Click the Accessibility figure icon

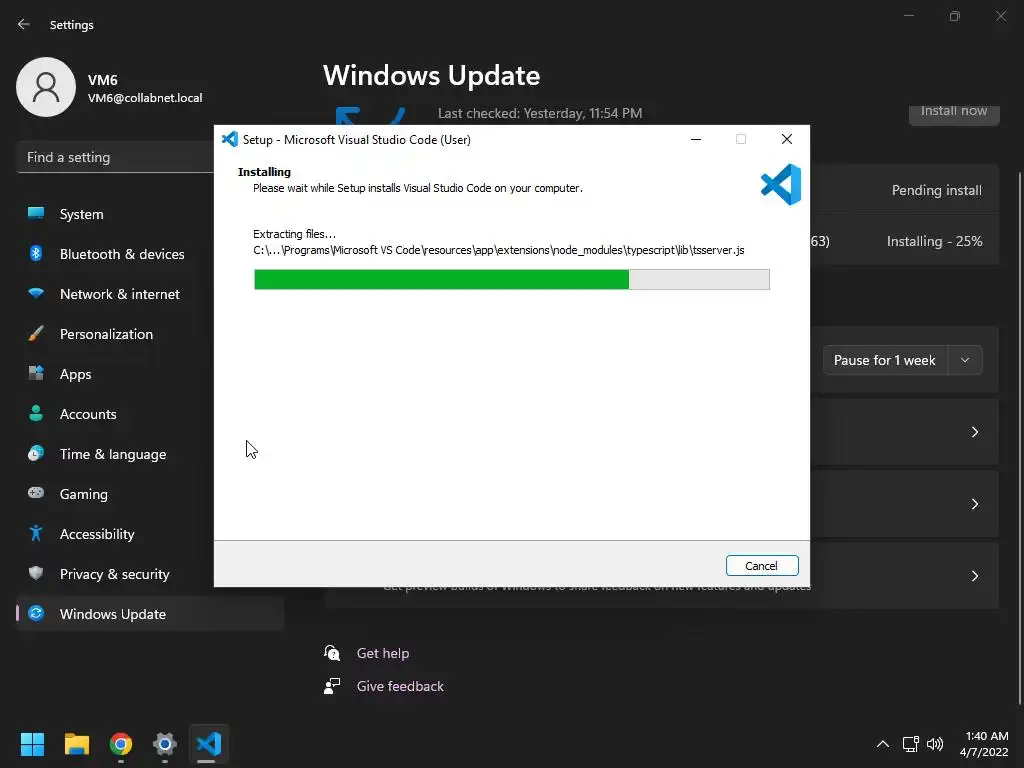36,534
